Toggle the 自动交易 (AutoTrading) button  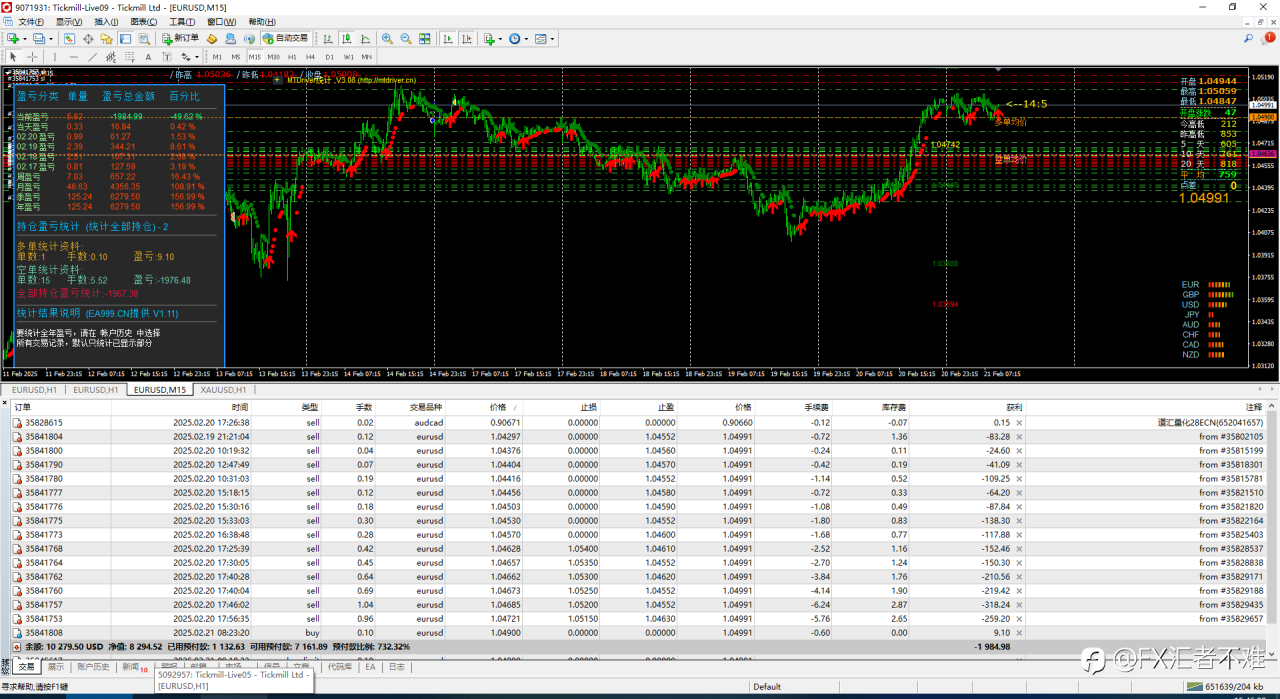click(286, 39)
